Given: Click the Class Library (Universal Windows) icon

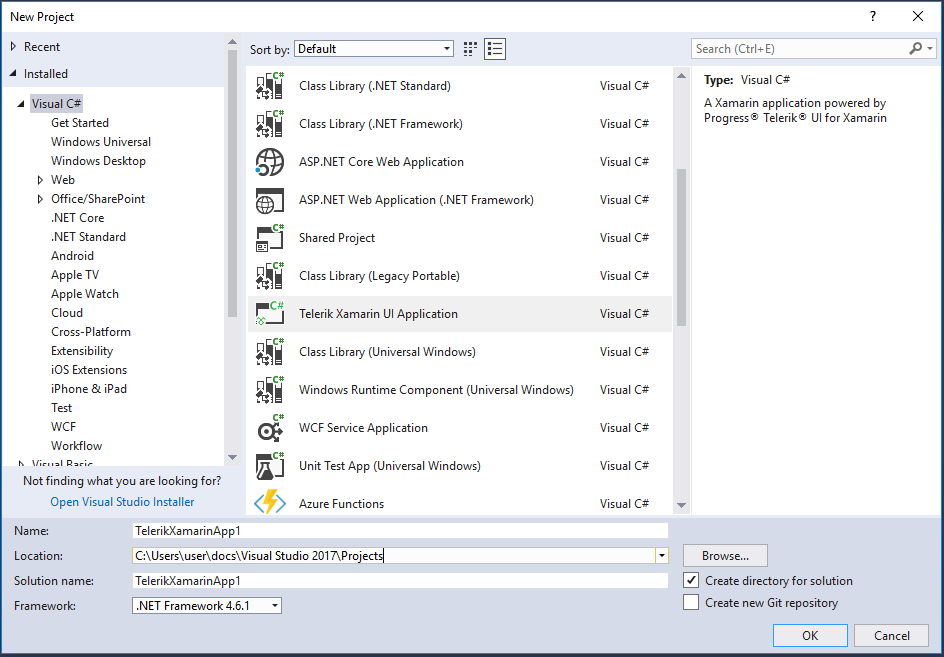Looking at the screenshot, I should pyautogui.click(x=270, y=352).
